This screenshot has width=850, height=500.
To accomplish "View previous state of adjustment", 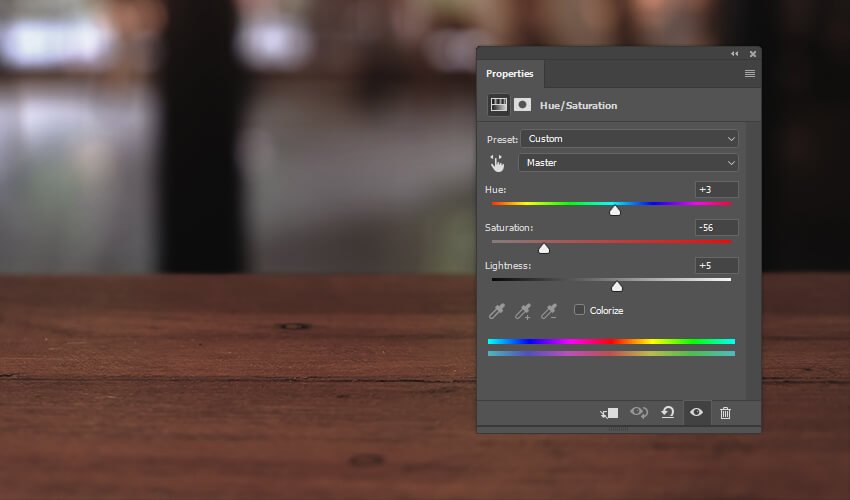I will click(639, 413).
